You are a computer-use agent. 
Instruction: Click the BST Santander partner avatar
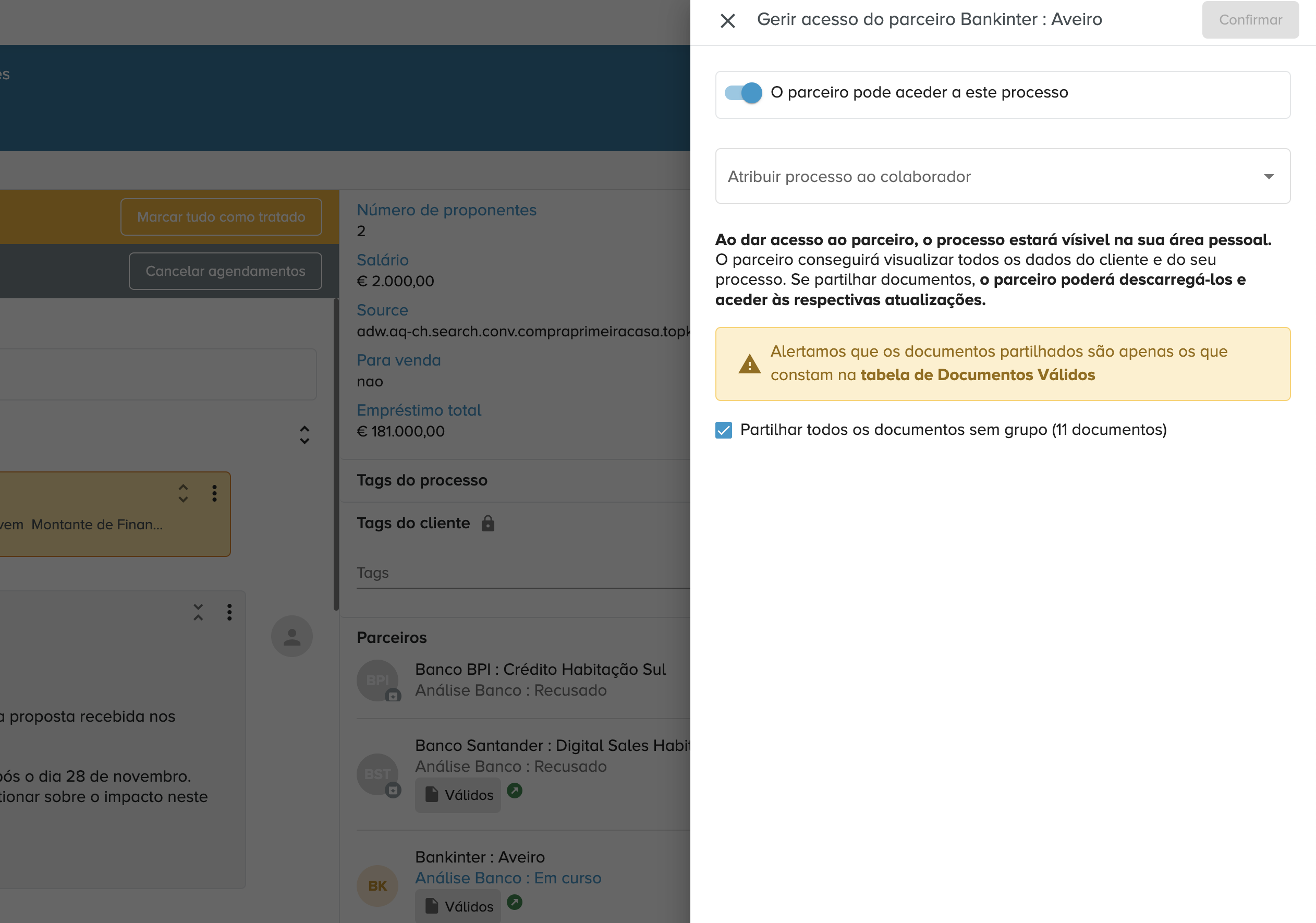click(377, 774)
